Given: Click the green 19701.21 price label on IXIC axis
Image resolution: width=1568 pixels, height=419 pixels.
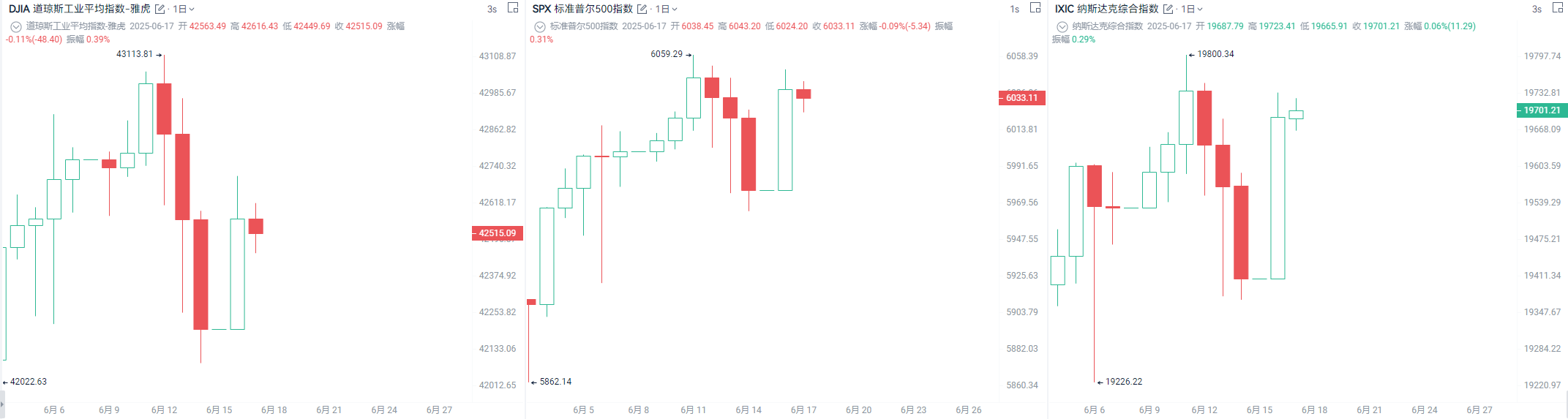Looking at the screenshot, I should click(1542, 110).
